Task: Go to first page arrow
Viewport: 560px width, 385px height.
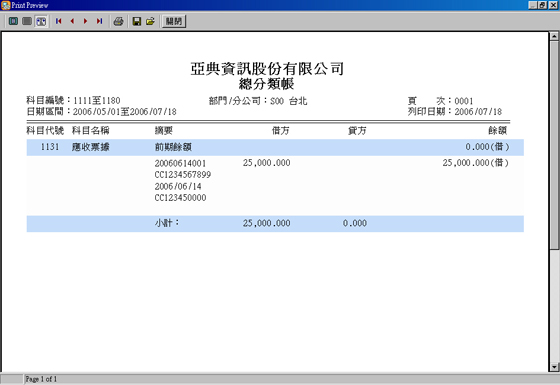Action: pos(59,21)
